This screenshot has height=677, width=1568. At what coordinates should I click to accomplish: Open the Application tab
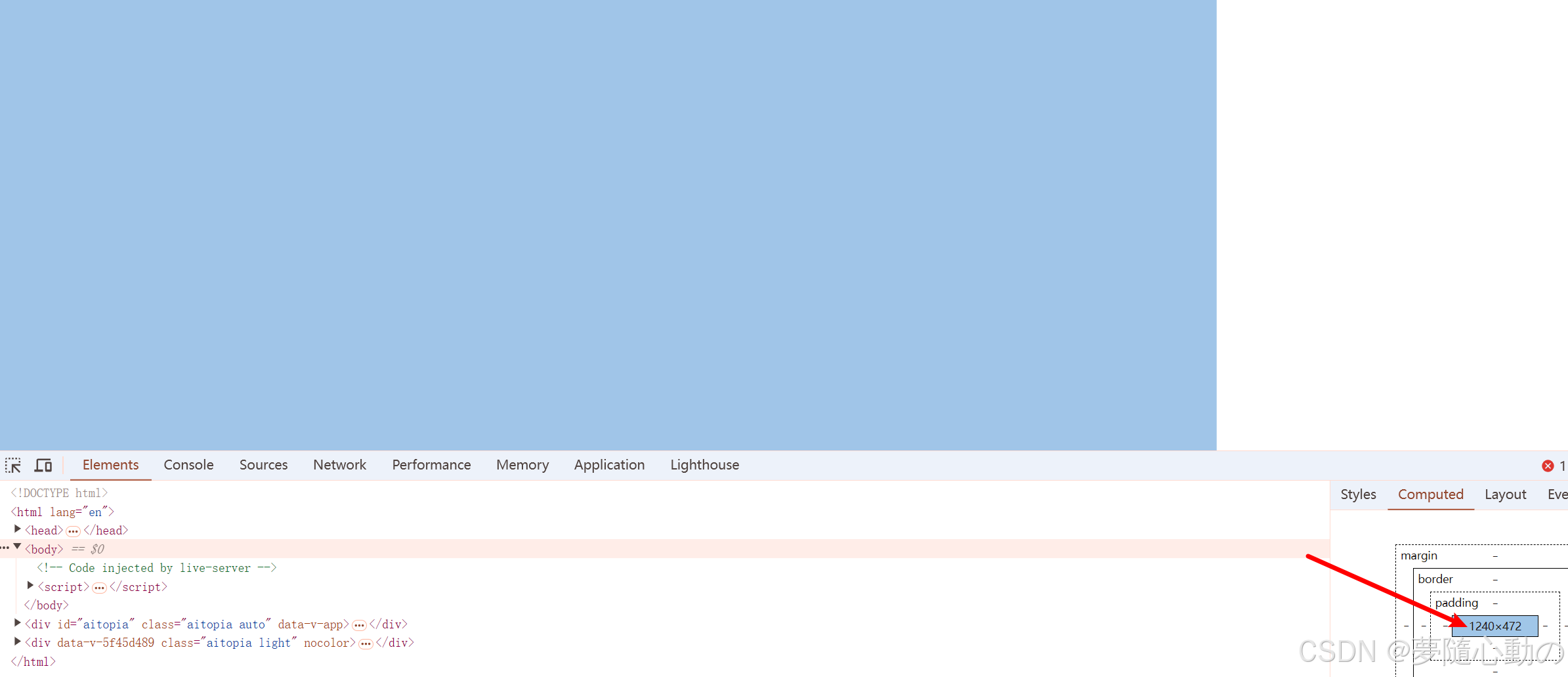click(x=609, y=465)
